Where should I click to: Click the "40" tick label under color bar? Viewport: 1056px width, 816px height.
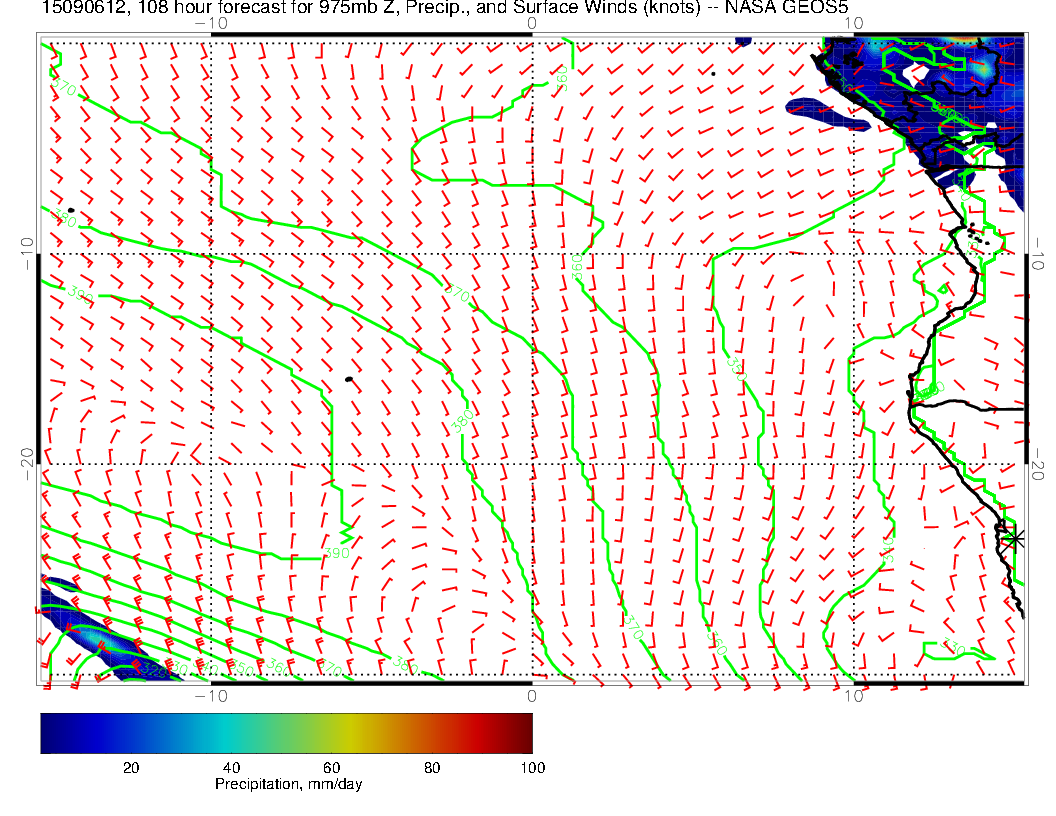coord(231,768)
